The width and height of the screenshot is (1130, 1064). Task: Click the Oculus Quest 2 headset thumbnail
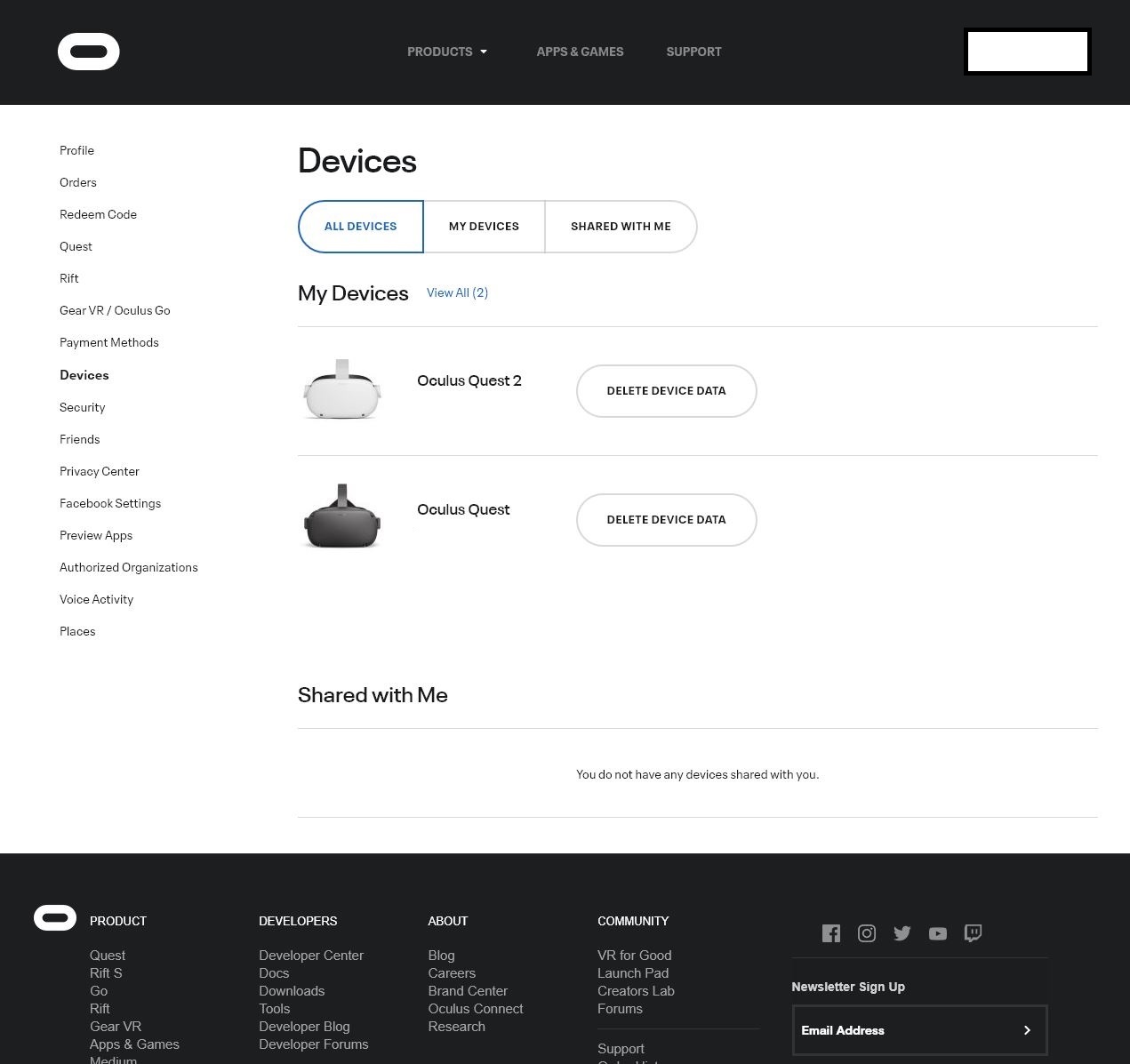point(342,391)
